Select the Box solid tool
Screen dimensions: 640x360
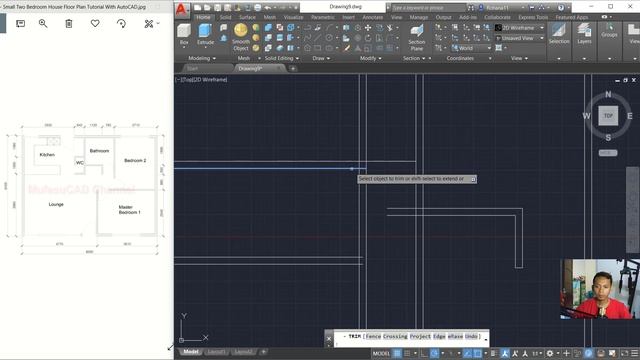[184, 34]
